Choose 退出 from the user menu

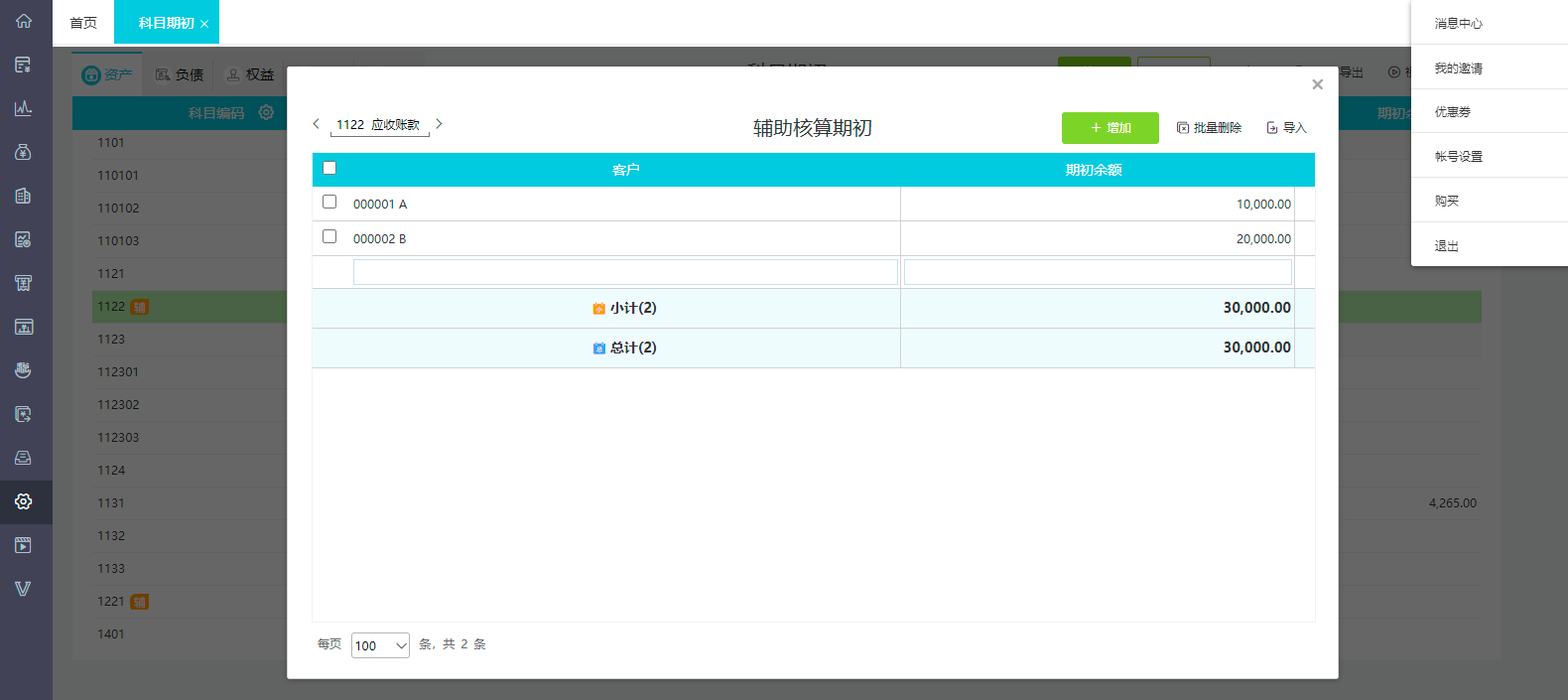(1446, 245)
